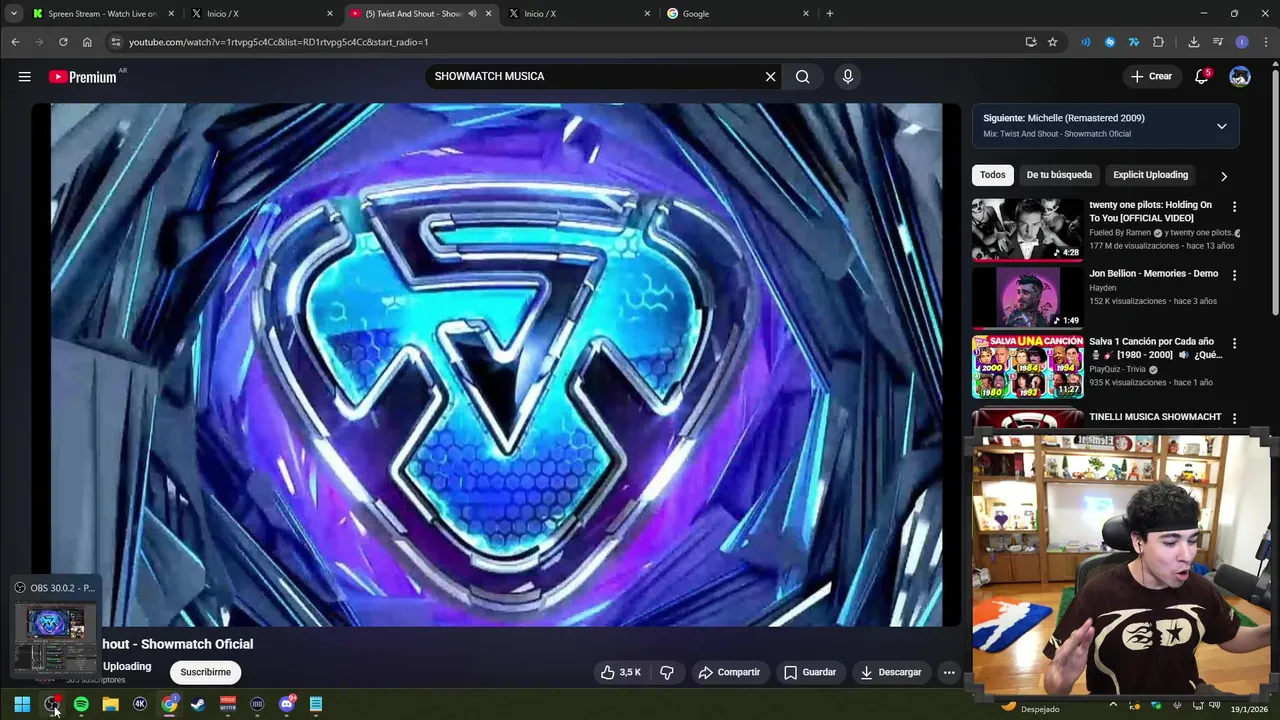Go back in browser history
1280x720 pixels.
point(15,42)
